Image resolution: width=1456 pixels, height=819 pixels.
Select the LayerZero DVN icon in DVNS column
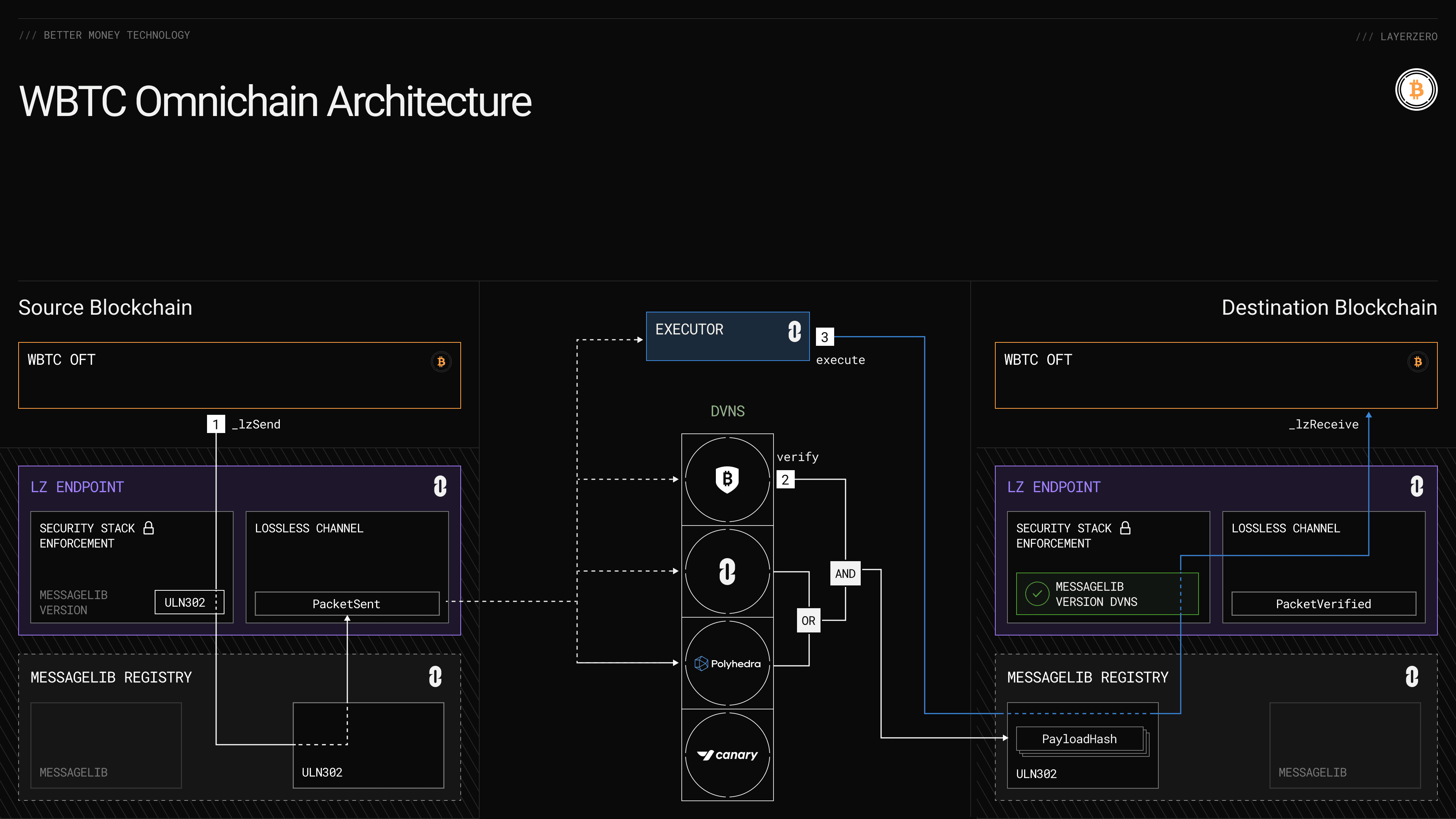coord(728,571)
